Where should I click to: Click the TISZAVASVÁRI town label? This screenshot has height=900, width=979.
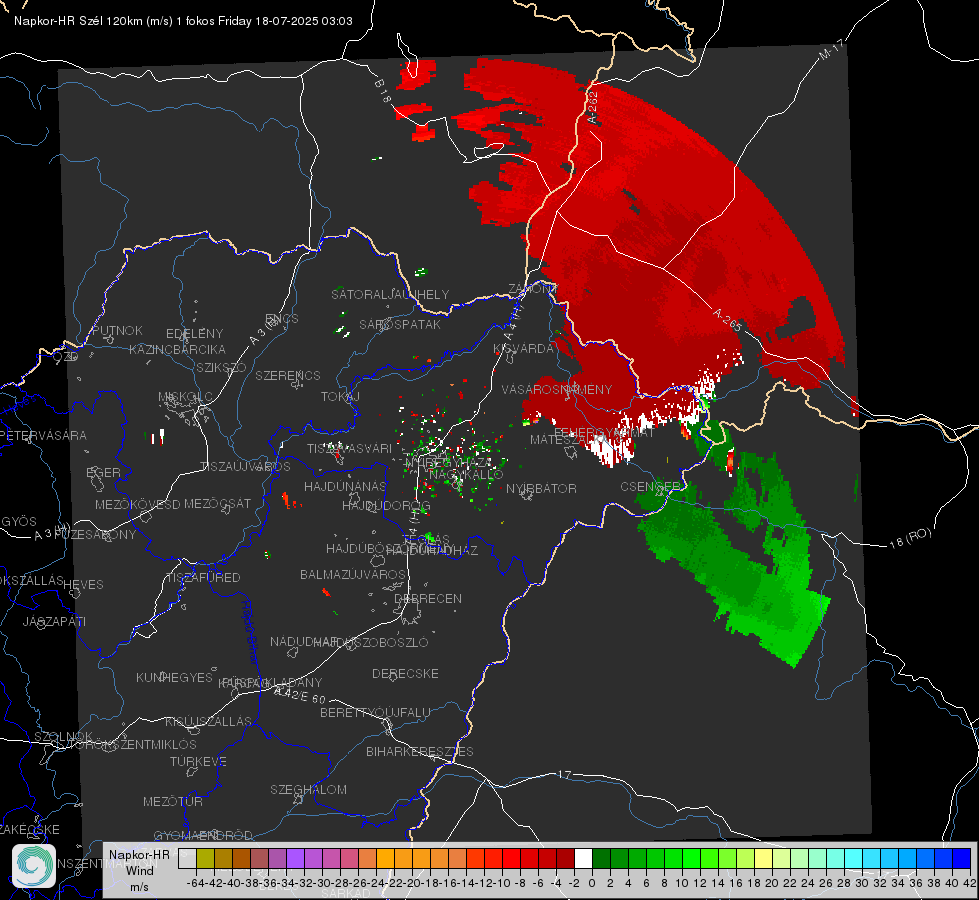coord(350,448)
